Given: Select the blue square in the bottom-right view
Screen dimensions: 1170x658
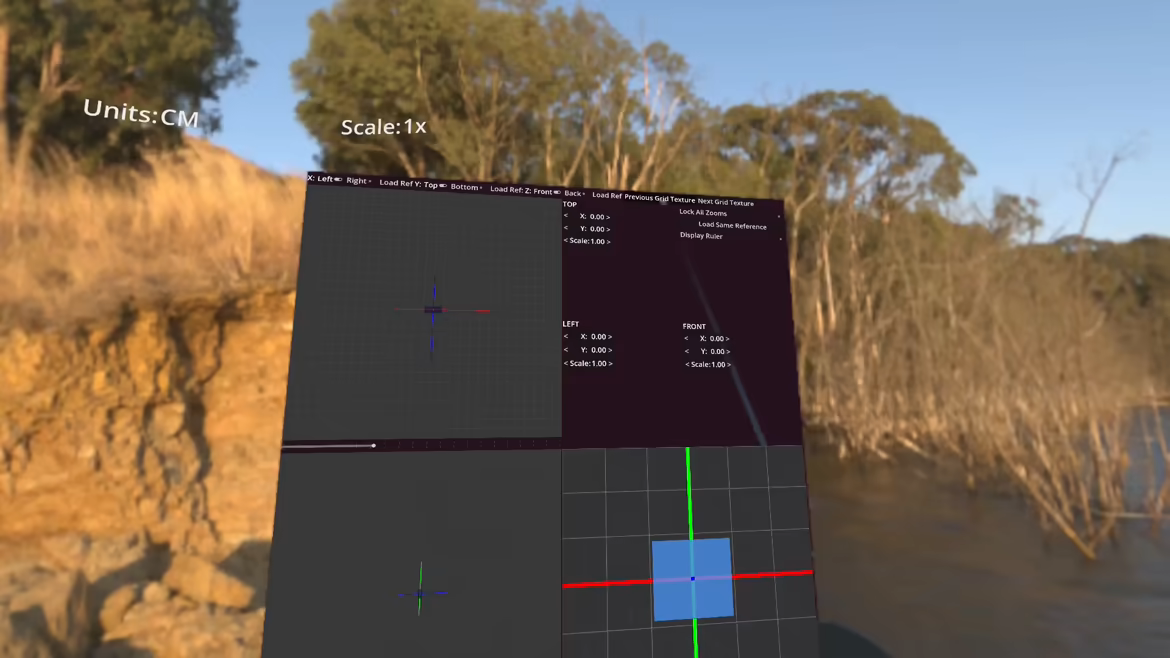Looking at the screenshot, I should click(692, 579).
